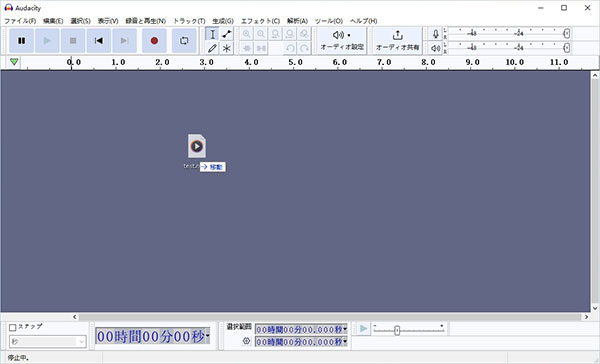The height and width of the screenshot is (364, 600).
Task: Adjust the playback level slider handle
Action: [567, 48]
